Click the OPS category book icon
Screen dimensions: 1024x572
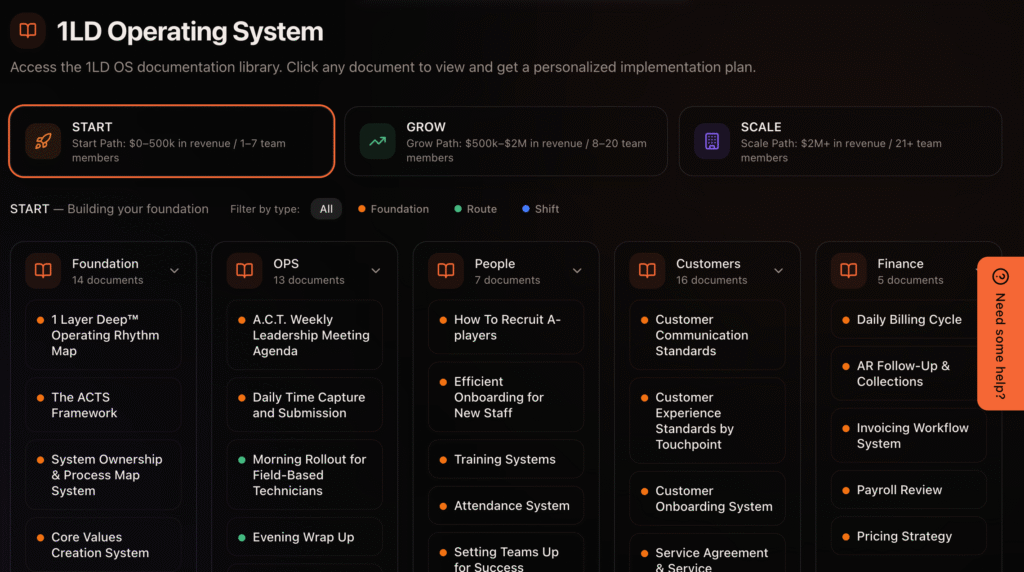coord(244,271)
